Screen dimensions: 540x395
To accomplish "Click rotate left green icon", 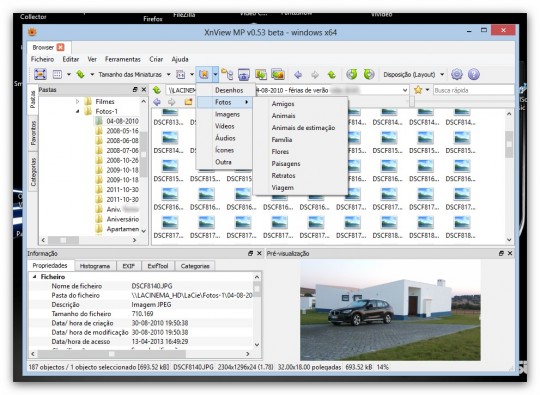I will 352,74.
